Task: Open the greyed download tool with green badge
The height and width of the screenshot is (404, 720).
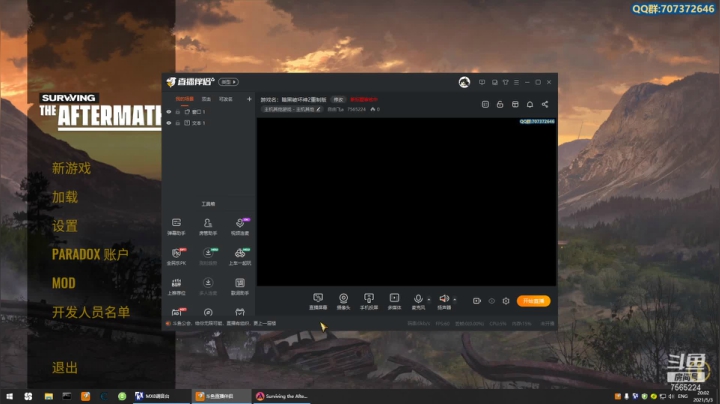Action: [x=208, y=257]
